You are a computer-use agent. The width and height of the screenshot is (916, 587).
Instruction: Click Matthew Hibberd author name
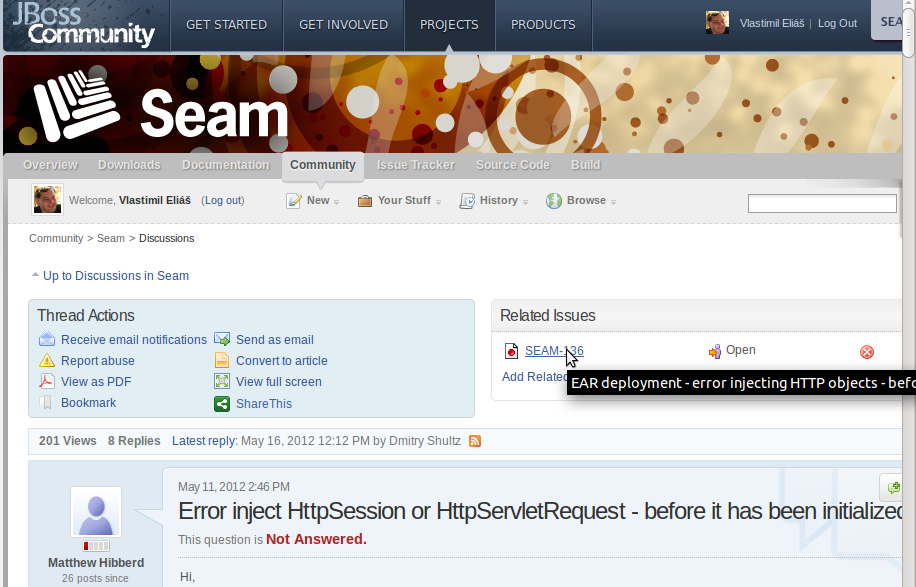[x=96, y=563]
